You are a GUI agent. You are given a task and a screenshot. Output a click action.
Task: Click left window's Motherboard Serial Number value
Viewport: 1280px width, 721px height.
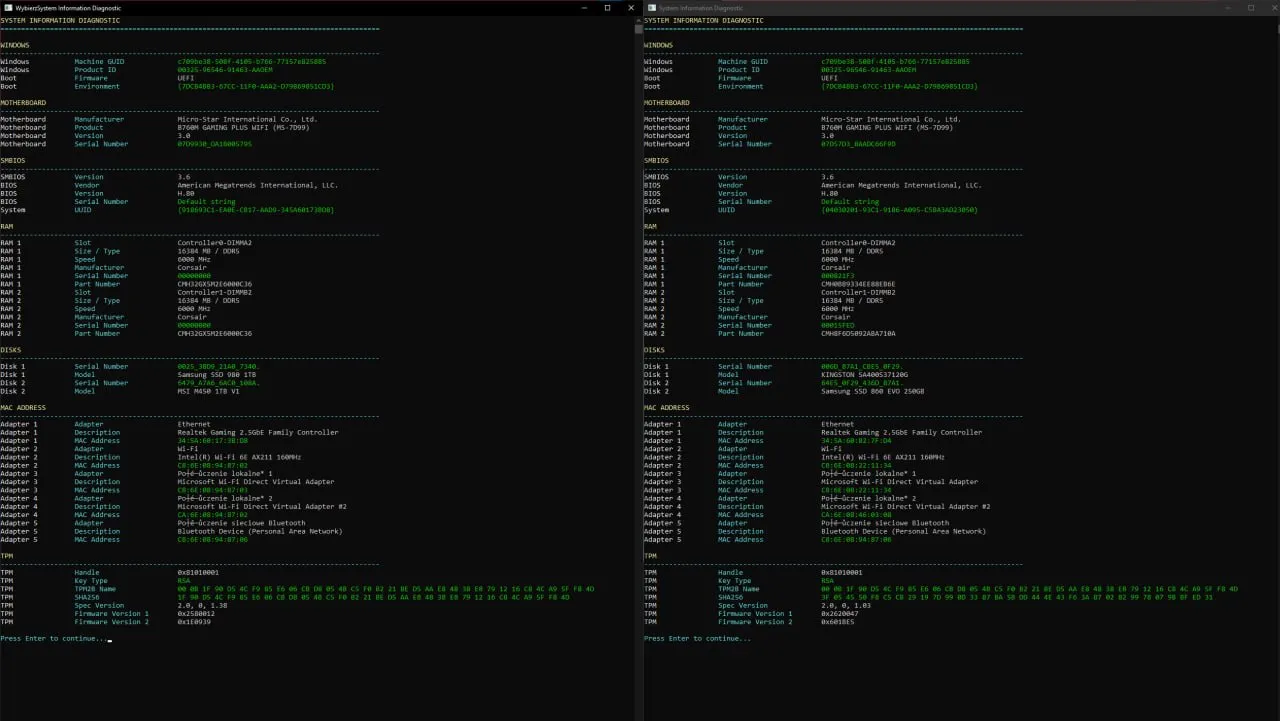(214, 144)
